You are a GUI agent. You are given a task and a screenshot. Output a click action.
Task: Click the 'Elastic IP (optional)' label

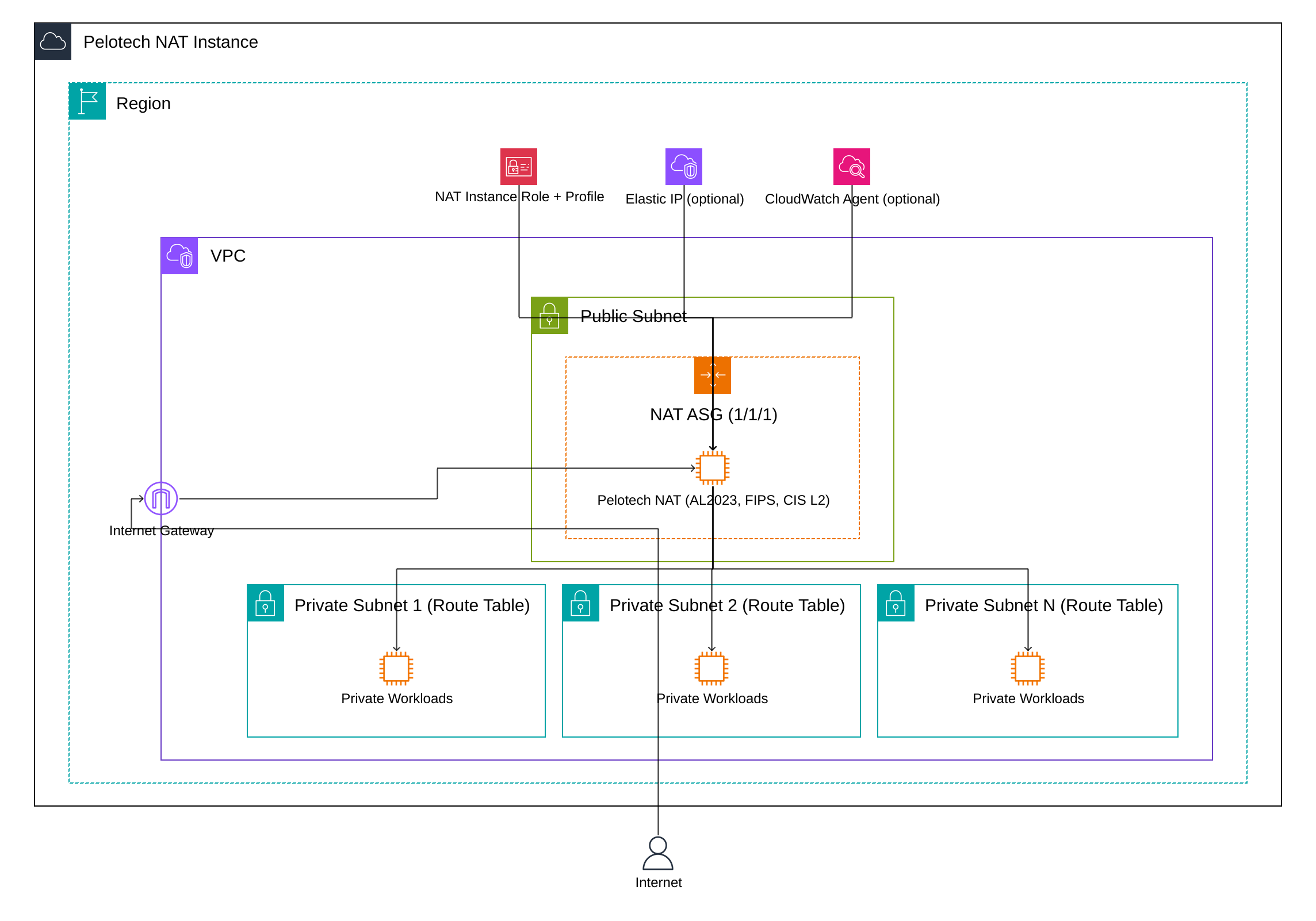[x=684, y=199]
